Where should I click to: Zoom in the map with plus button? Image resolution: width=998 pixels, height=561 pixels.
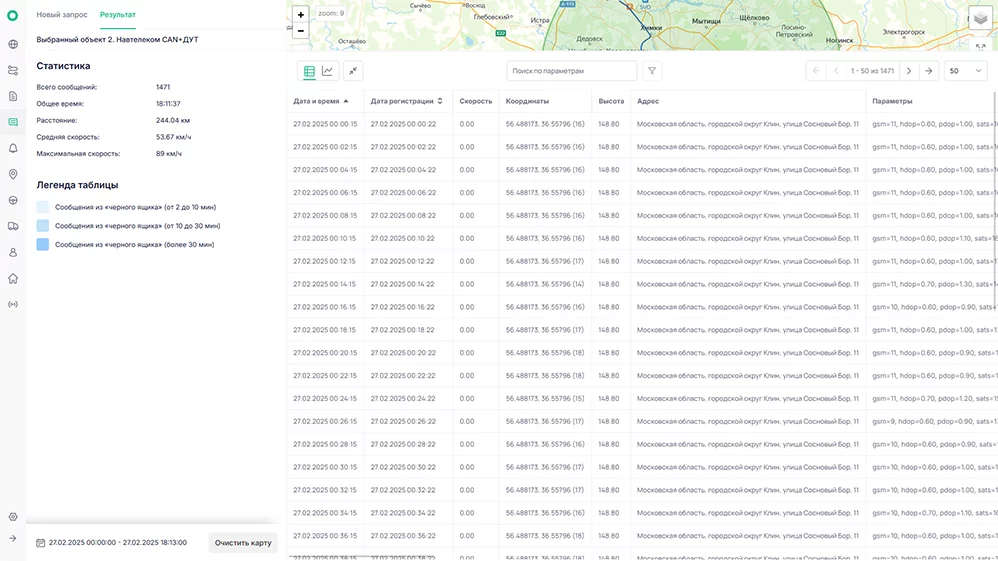pos(300,15)
